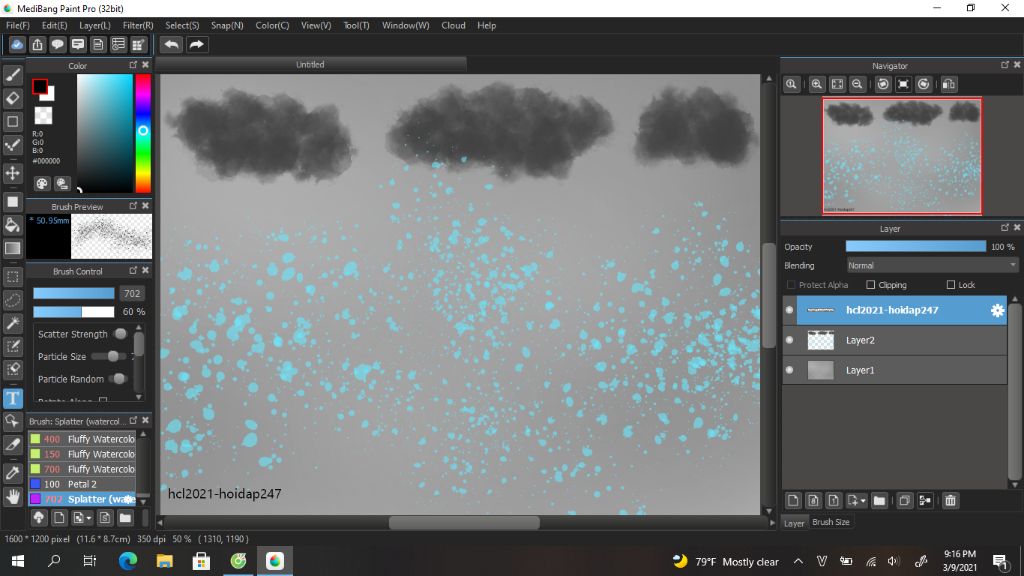Select the Untitled document tab
1024x576 pixels.
point(310,65)
